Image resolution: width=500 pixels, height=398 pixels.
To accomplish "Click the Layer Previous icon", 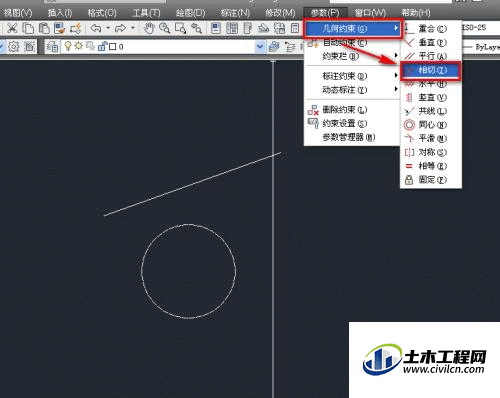I will 290,47.
